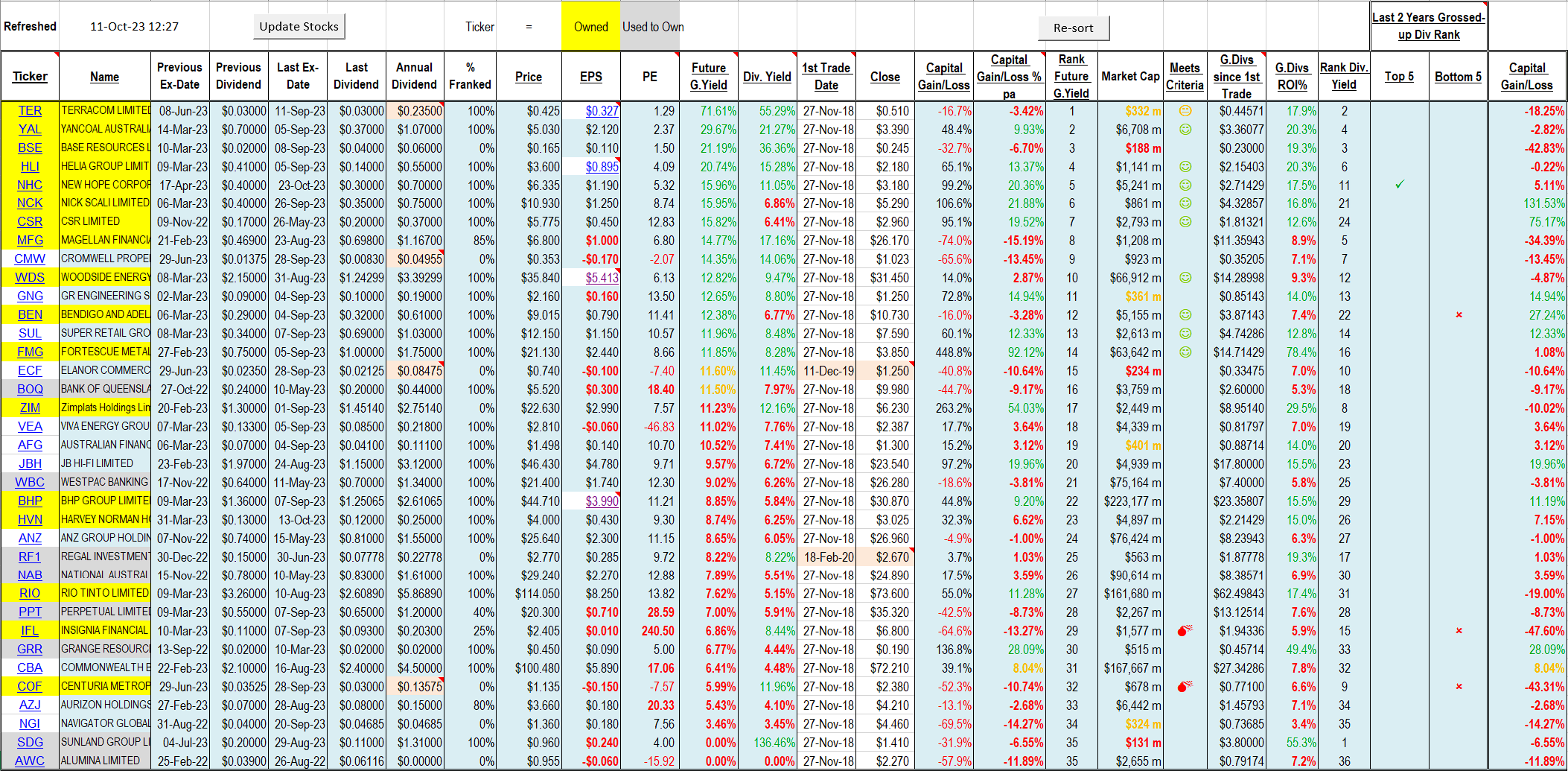Select the gray Used to Own cell
Image resolution: width=1568 pixels, height=771 pixels.
(x=652, y=27)
